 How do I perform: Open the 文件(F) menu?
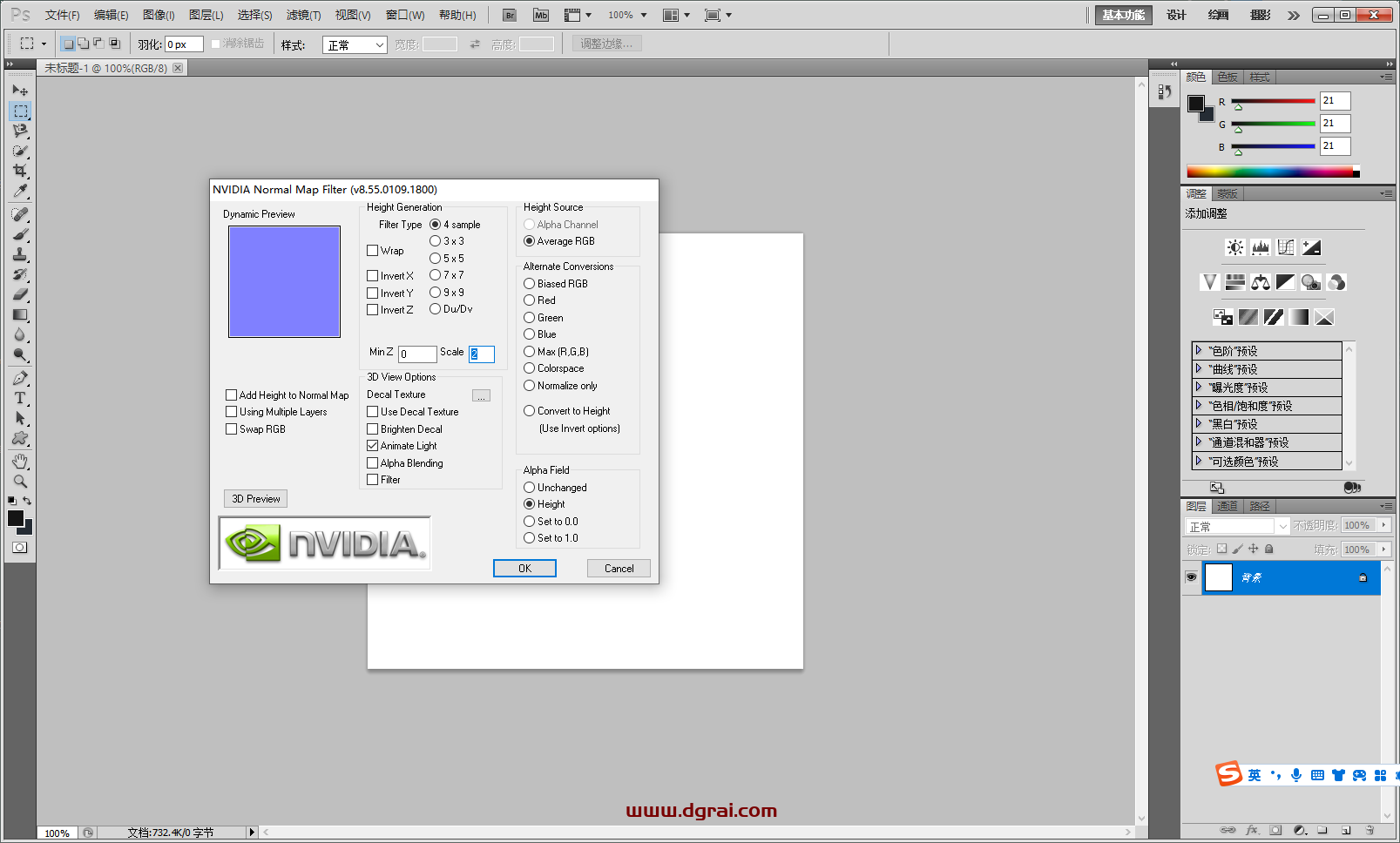pyautogui.click(x=62, y=15)
